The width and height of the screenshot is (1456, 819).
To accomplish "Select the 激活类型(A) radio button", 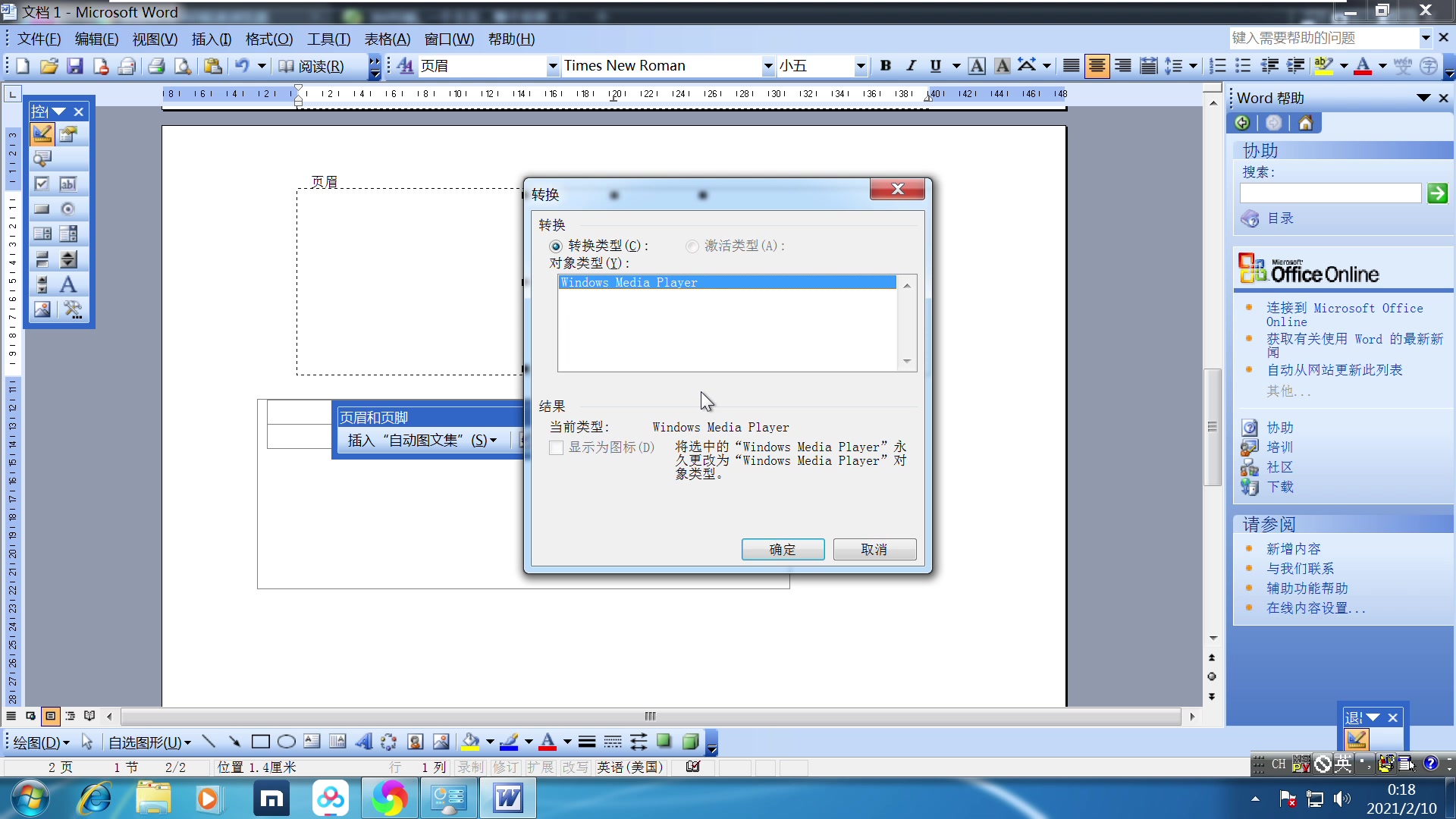I will (692, 246).
